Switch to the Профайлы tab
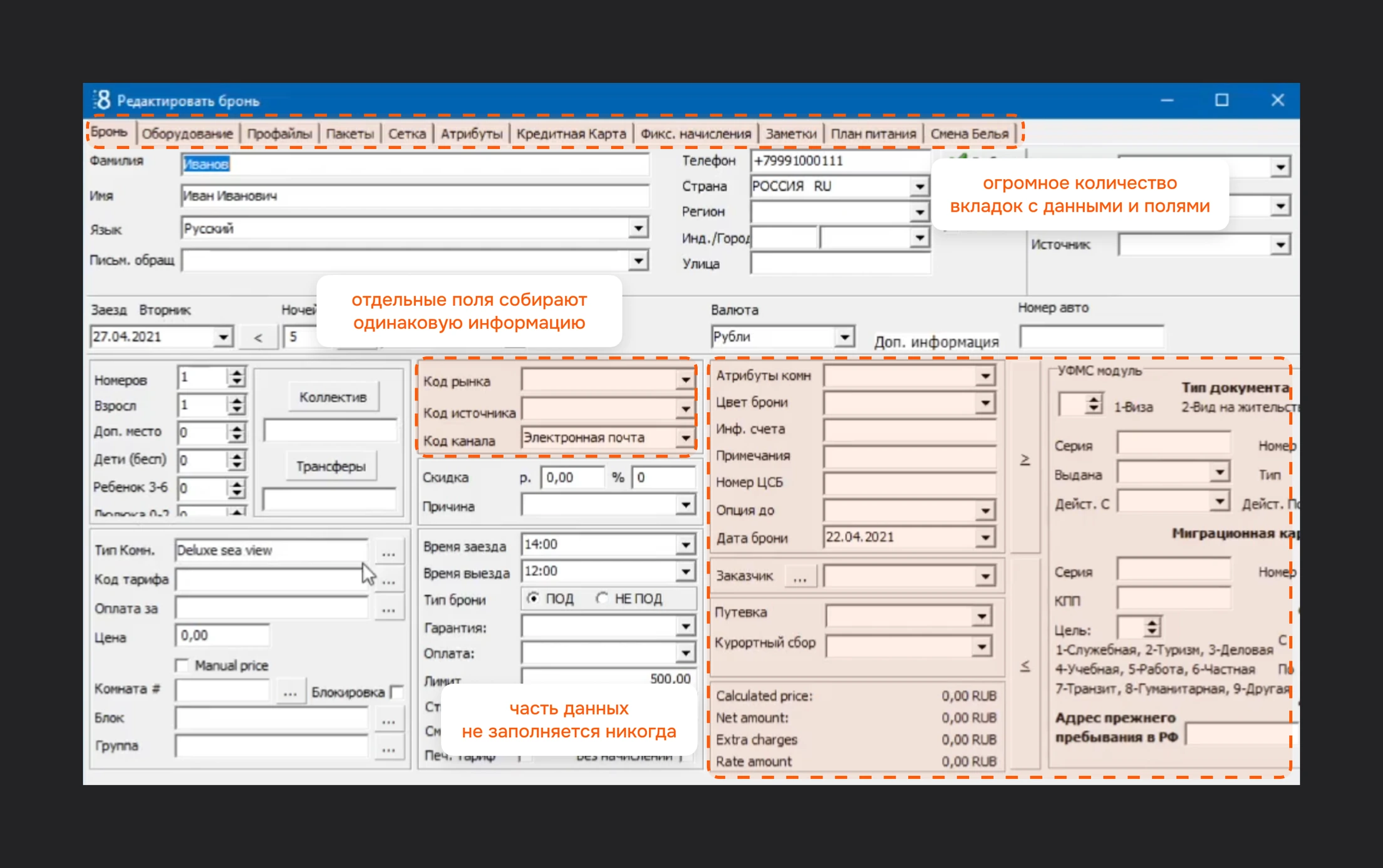 pos(279,133)
